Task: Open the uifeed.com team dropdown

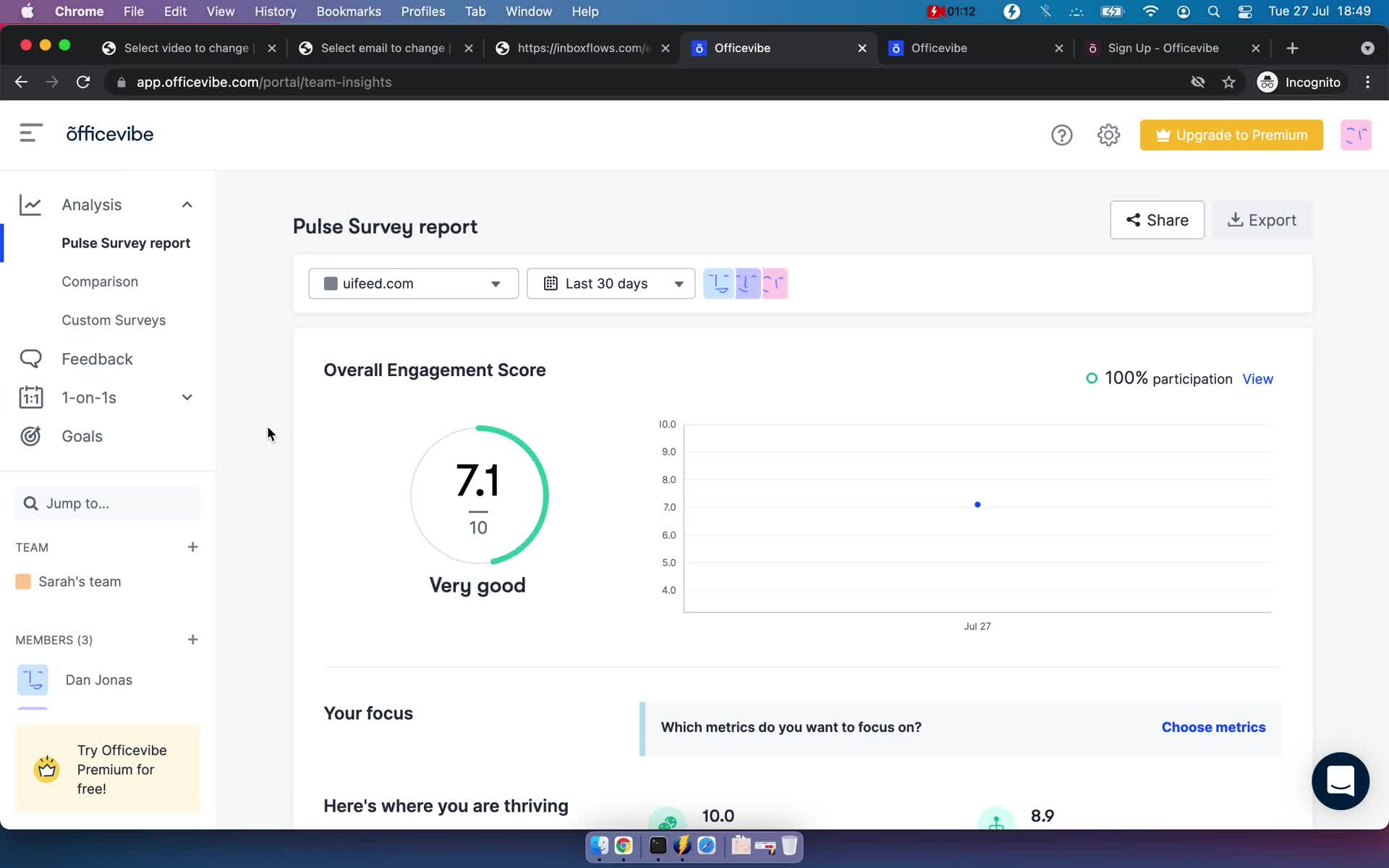Action: (413, 284)
